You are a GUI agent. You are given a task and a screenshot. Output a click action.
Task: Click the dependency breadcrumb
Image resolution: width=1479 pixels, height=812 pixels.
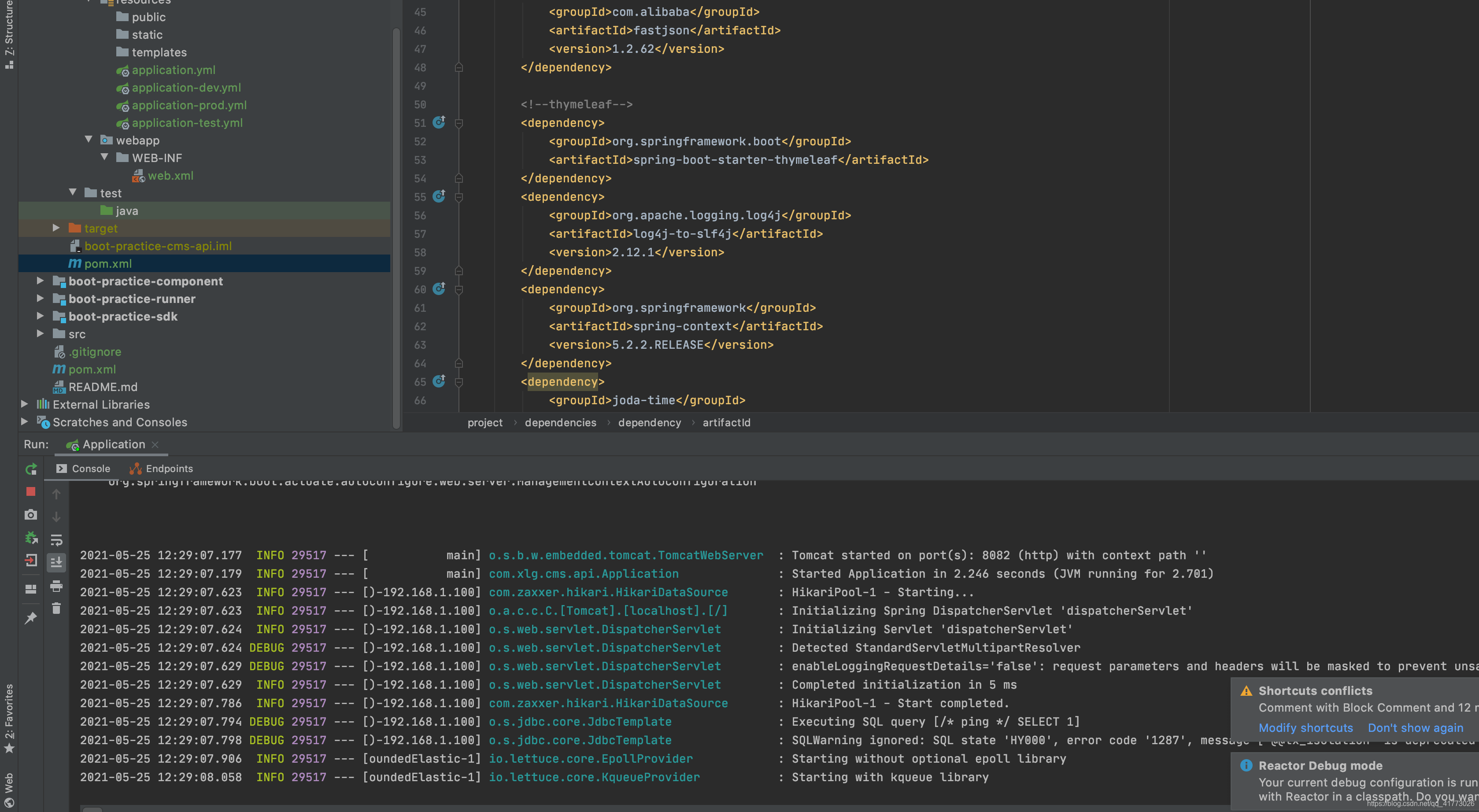pos(649,422)
